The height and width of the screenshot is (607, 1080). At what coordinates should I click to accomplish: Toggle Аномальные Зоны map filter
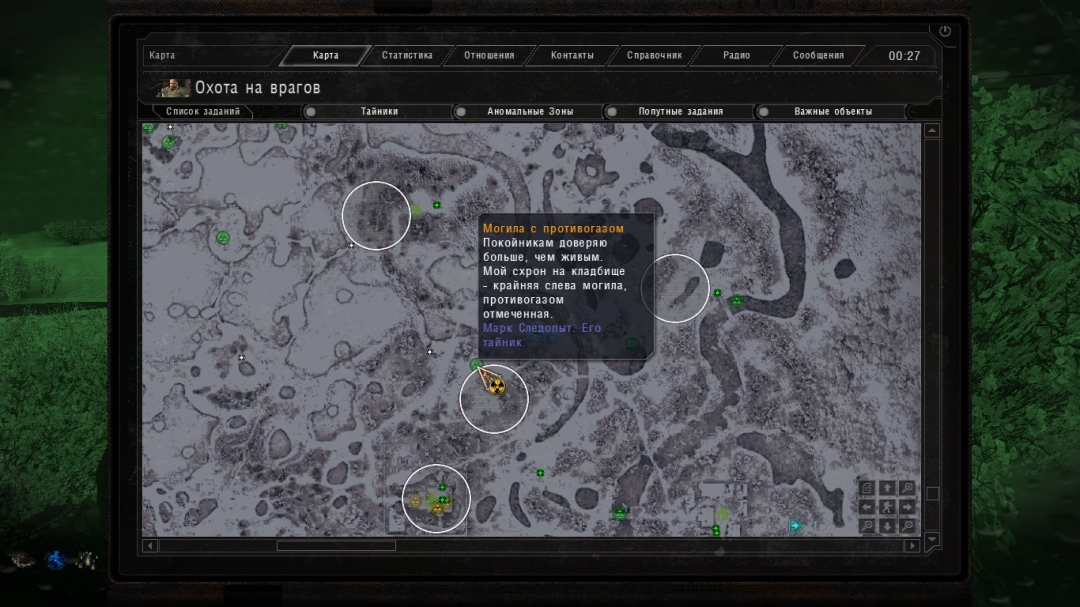click(x=461, y=112)
